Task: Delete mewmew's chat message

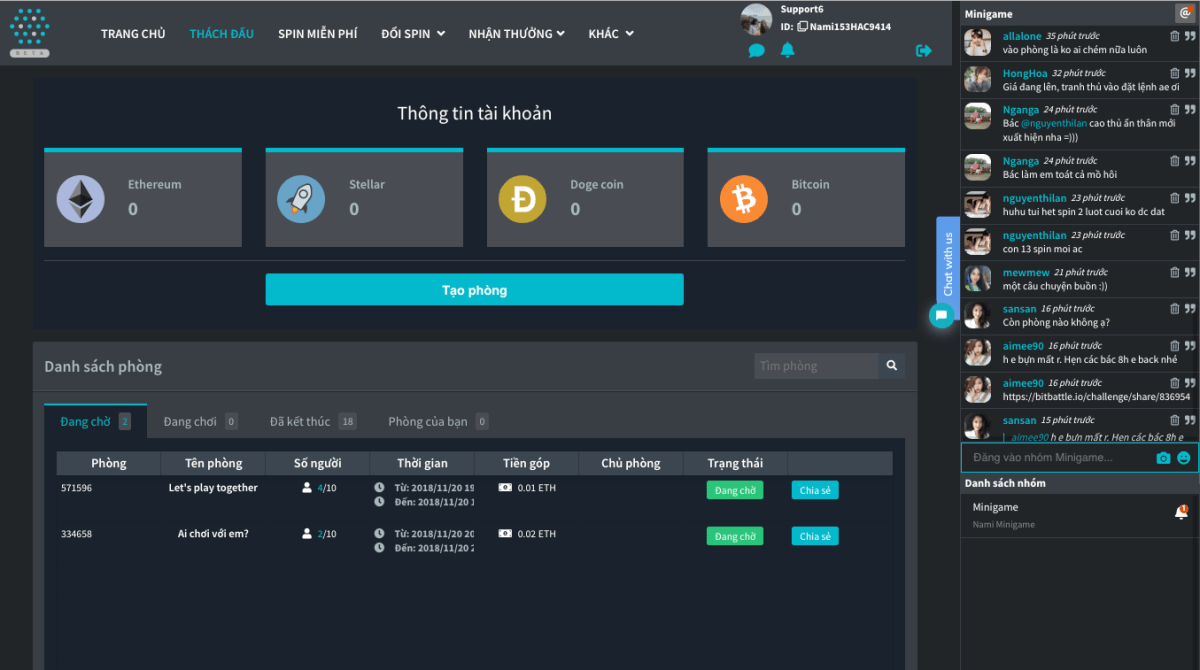Action: [x=1175, y=272]
